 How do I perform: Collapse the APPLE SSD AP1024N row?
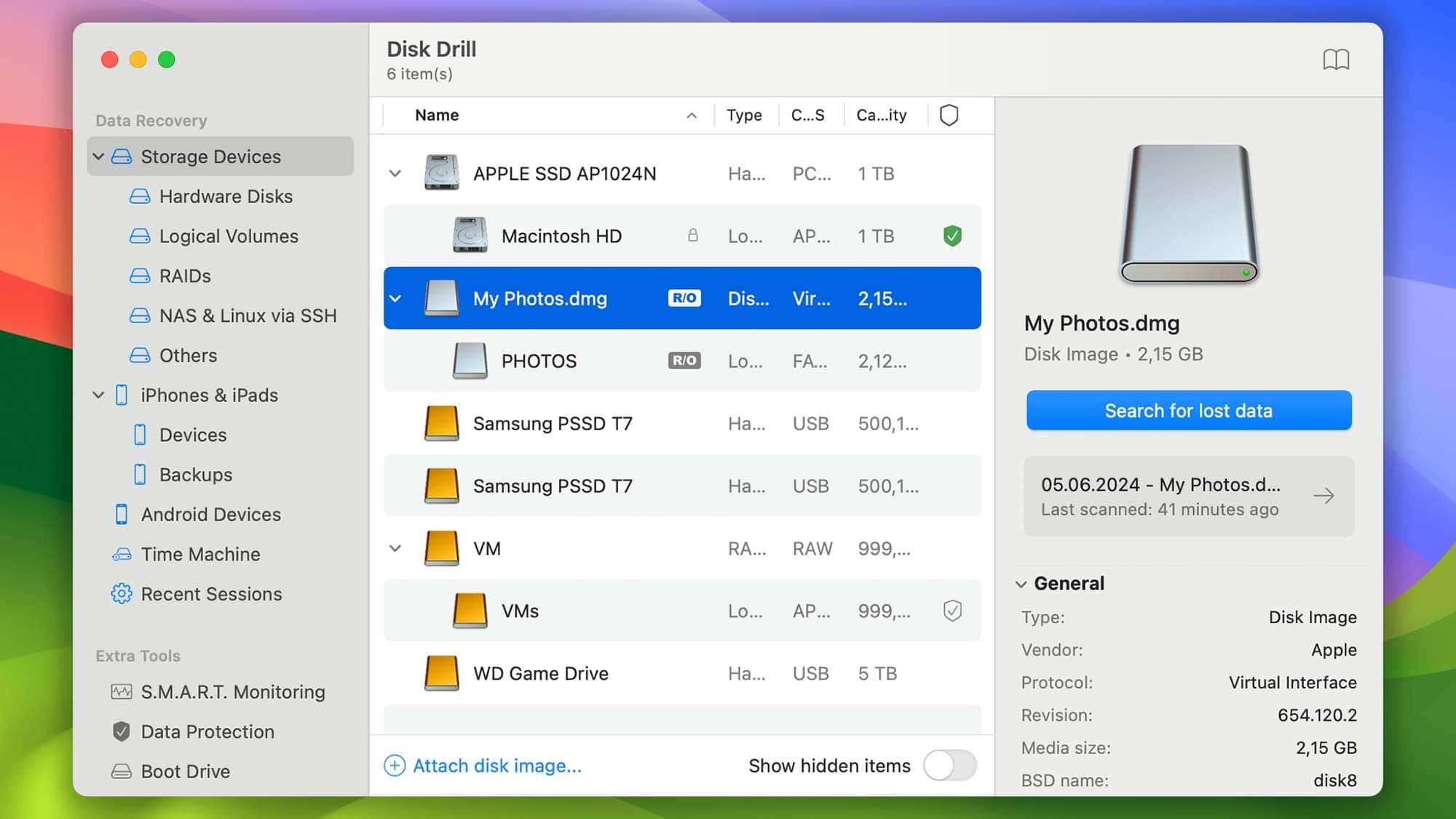click(395, 174)
